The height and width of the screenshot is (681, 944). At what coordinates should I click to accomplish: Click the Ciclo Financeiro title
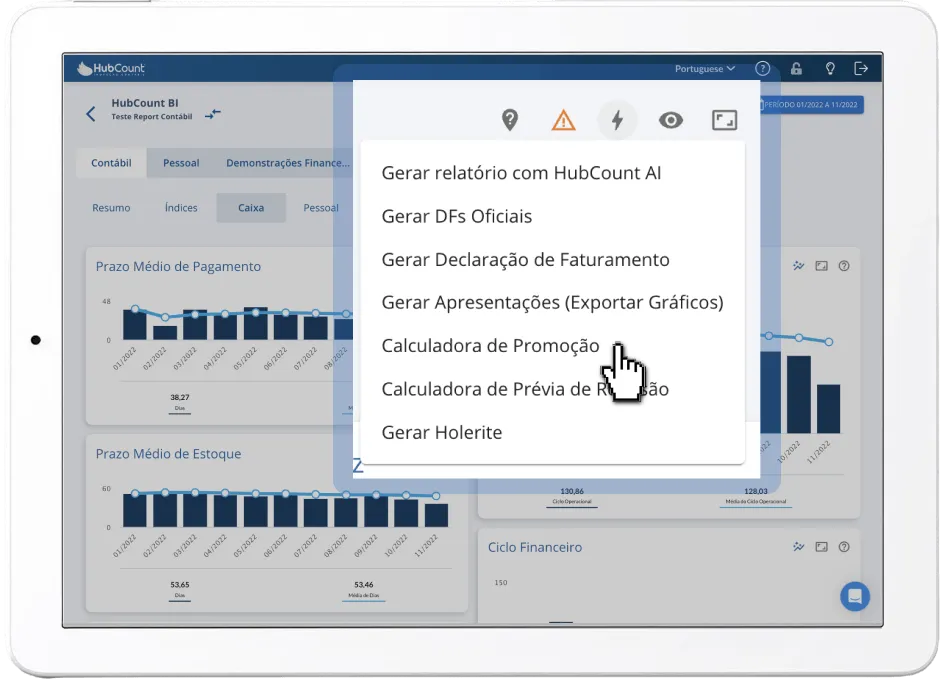[535, 547]
